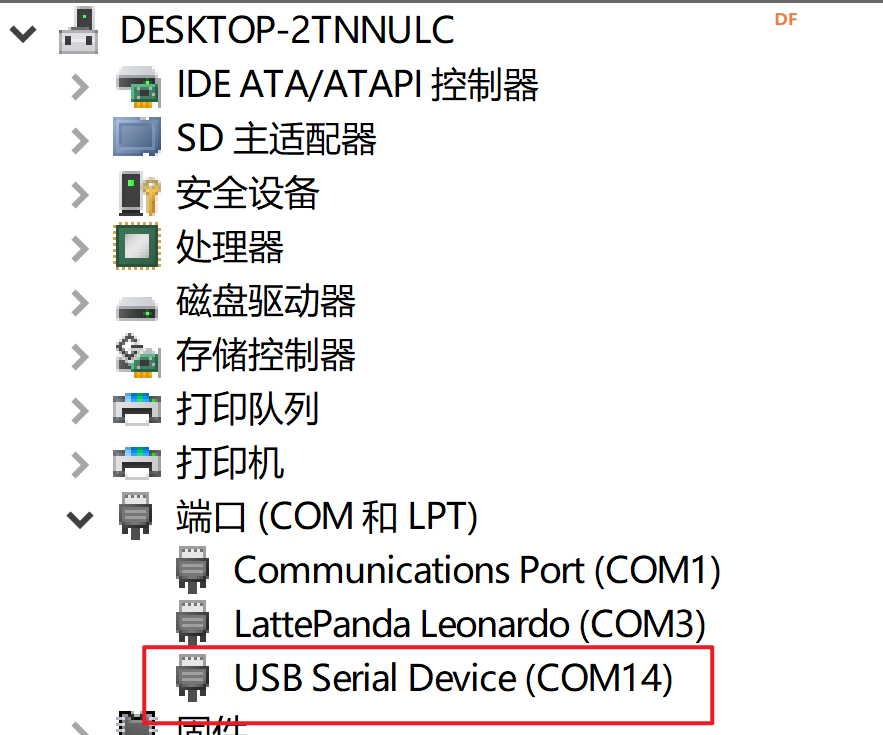Click the SD 主适配器 display adapter icon

click(x=136, y=139)
